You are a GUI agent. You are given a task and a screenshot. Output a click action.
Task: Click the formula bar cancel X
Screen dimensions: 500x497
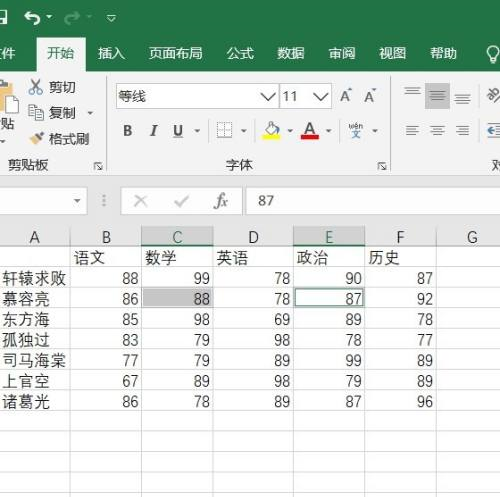(140, 201)
